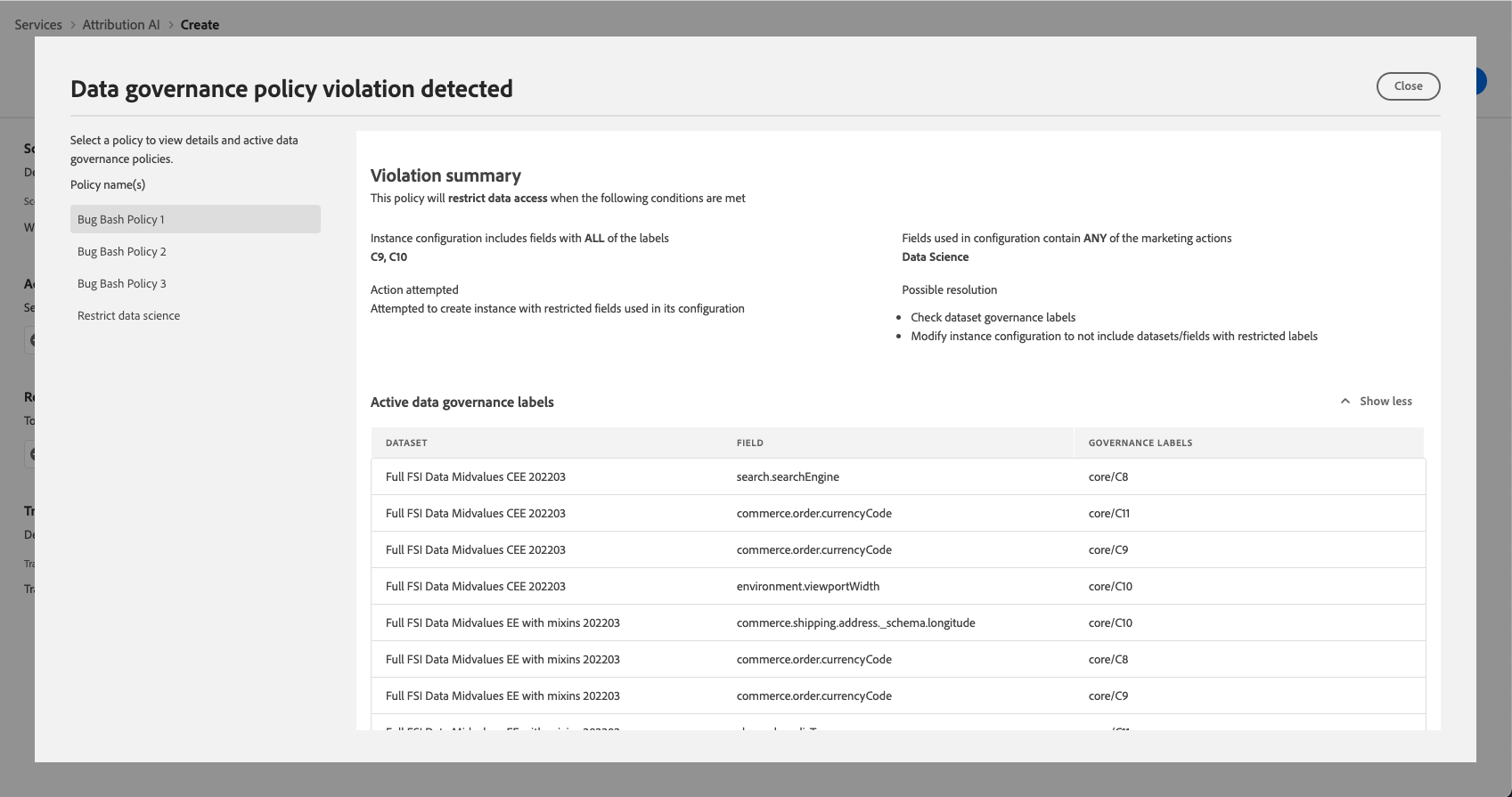The image size is (1512, 797).
Task: Select the search.searchEngine table row
Action: click(788, 477)
